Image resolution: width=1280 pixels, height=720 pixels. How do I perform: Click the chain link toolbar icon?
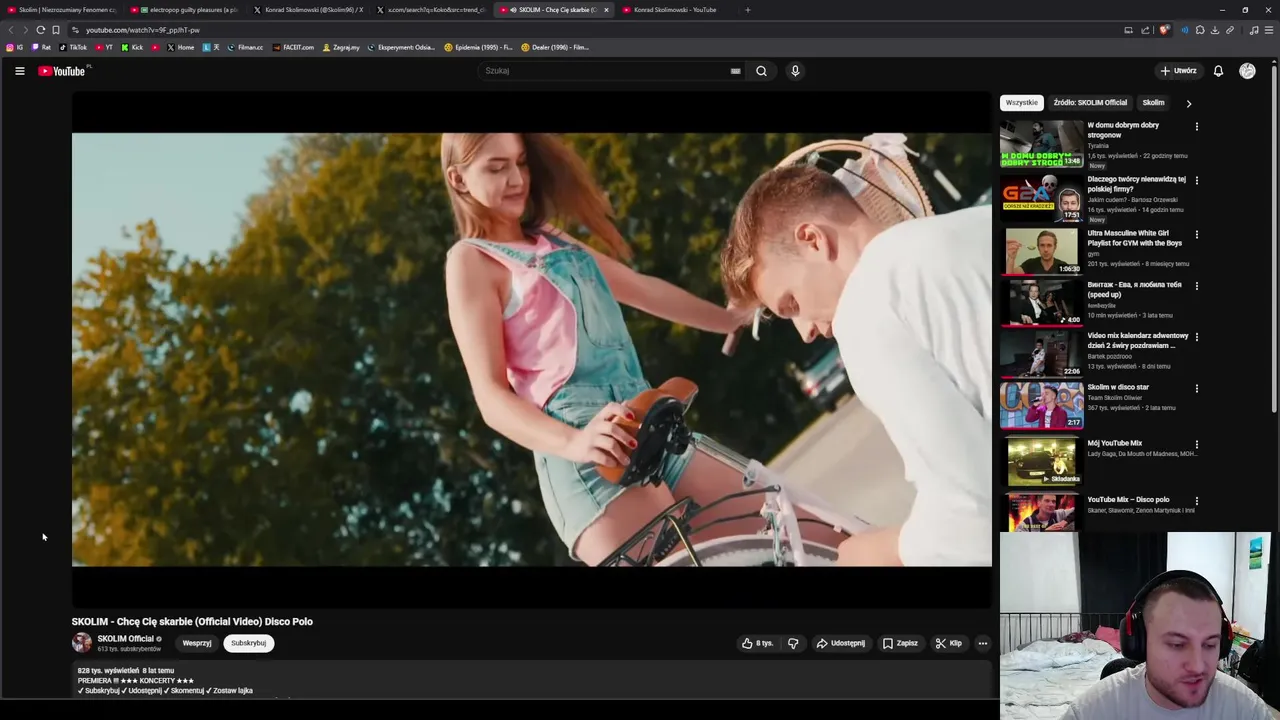(x=1230, y=30)
